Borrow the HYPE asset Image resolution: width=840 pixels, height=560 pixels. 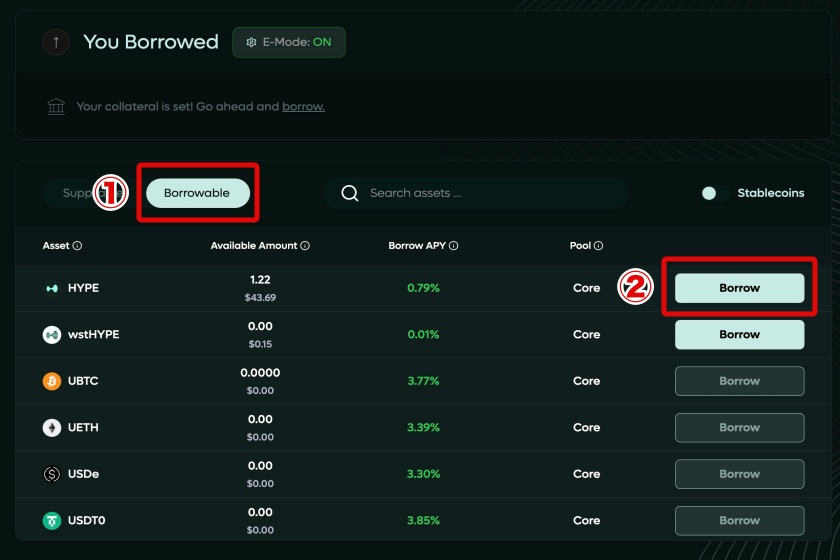[739, 288]
